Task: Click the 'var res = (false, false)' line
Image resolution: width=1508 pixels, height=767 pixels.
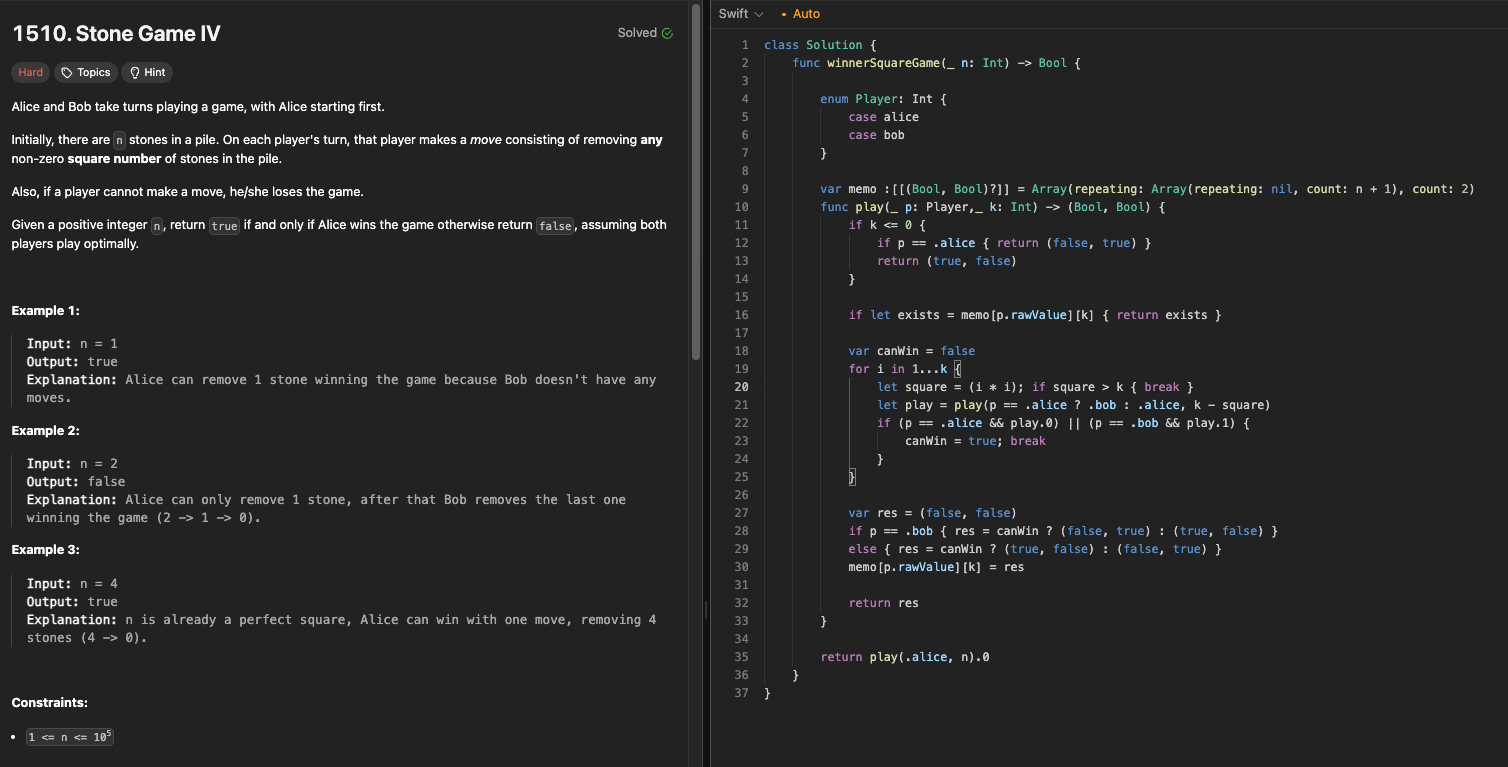Action: coord(932,513)
